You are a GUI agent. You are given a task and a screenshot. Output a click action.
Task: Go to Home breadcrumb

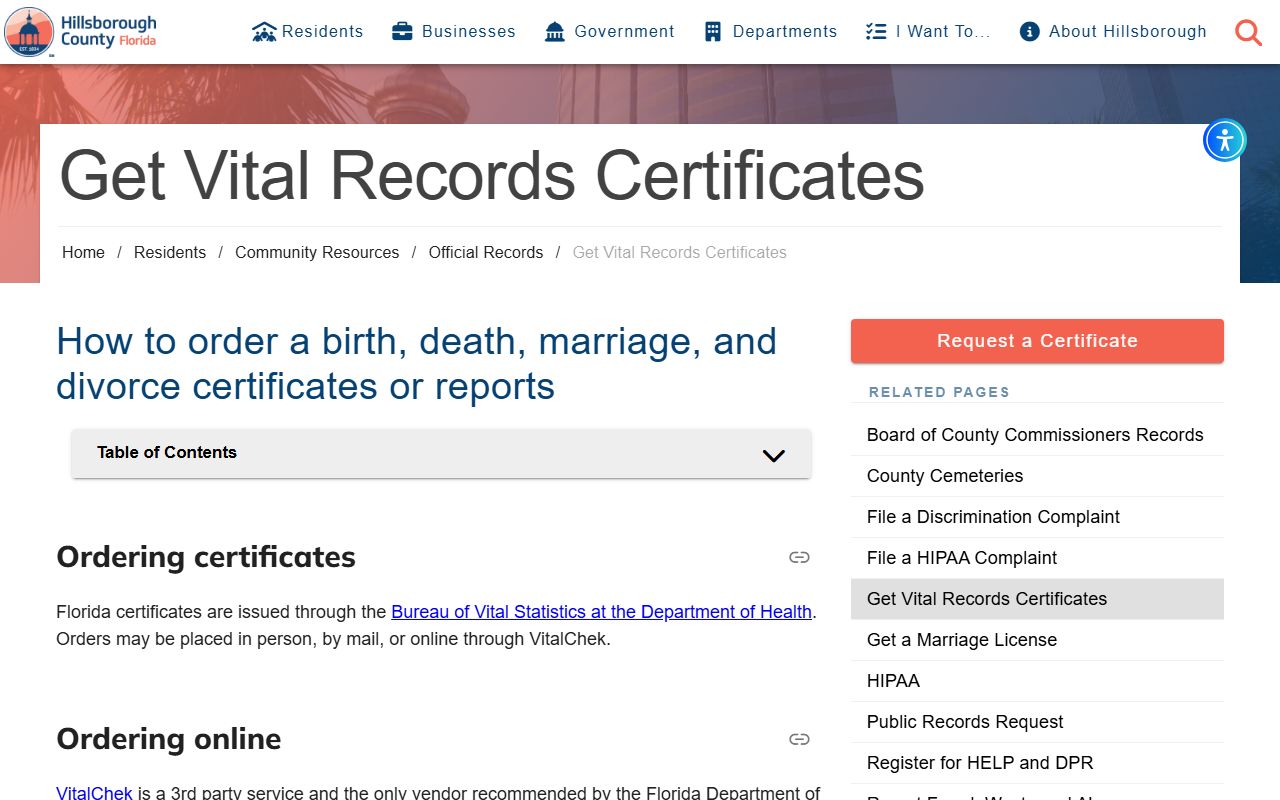[x=83, y=253]
